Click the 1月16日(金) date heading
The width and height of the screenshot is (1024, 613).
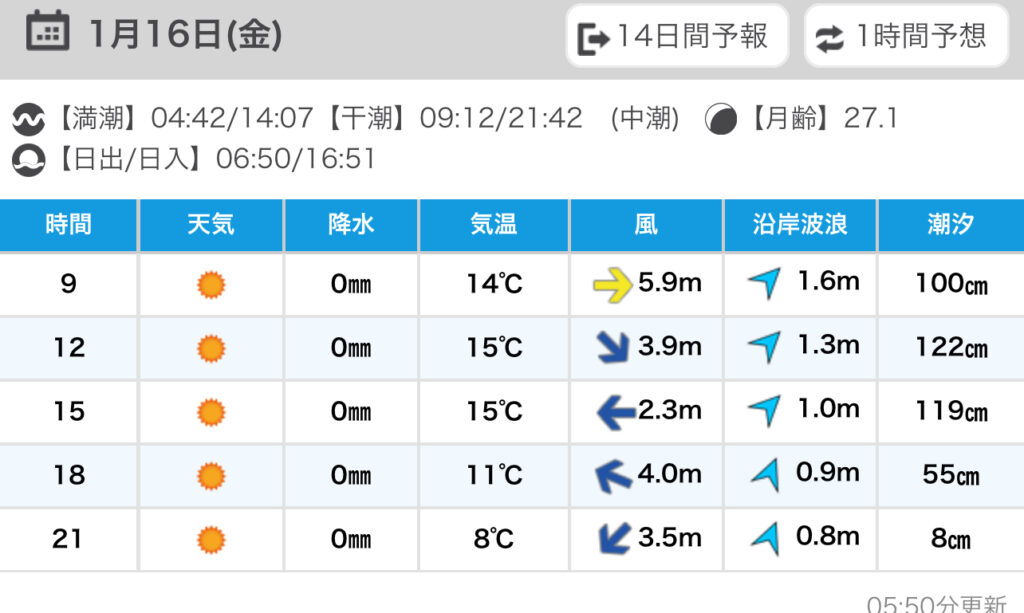pyautogui.click(x=185, y=36)
